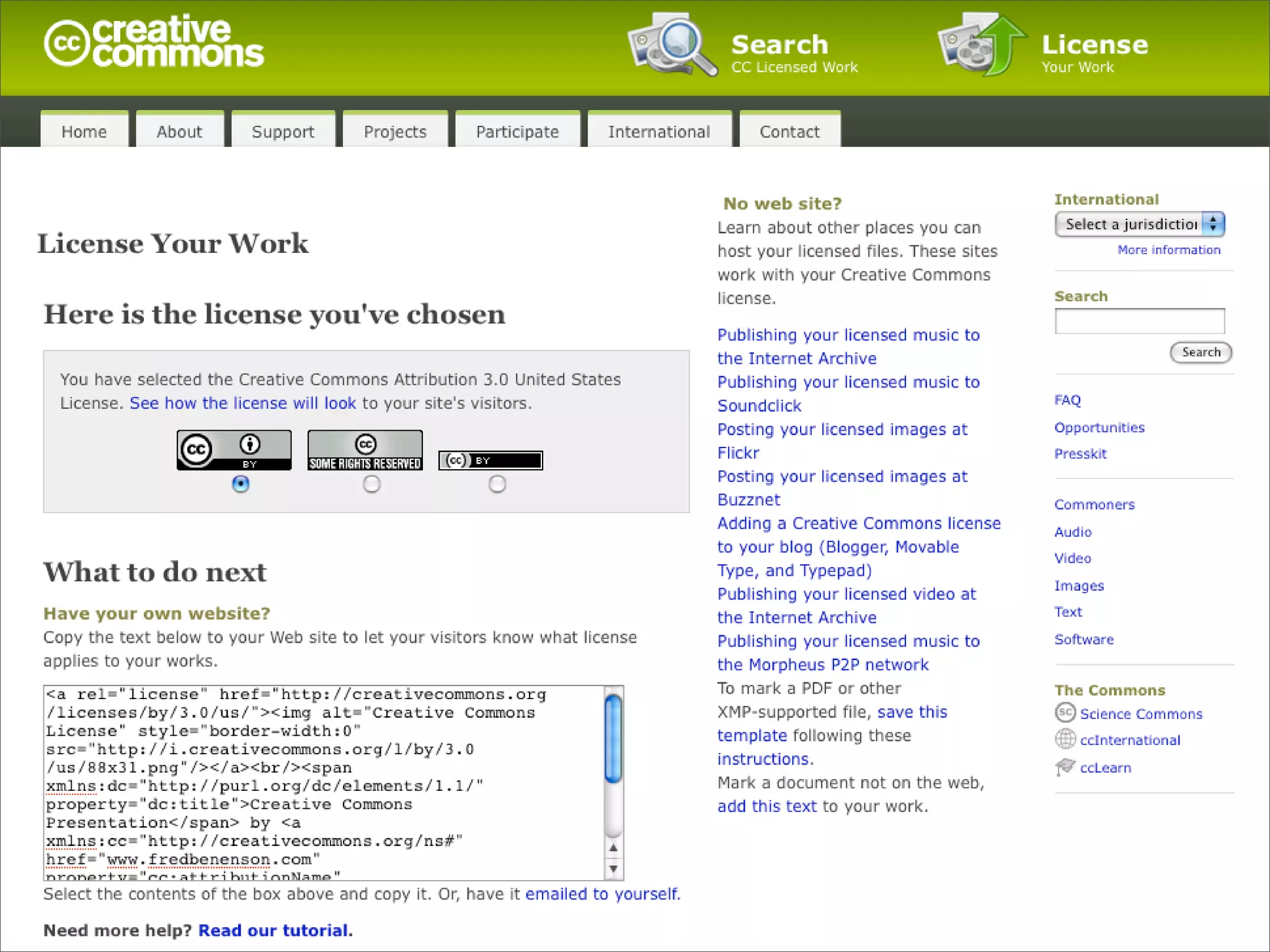Screen dimensions: 1270x952
Task: Click the small CC BY badge
Action: [x=490, y=461]
